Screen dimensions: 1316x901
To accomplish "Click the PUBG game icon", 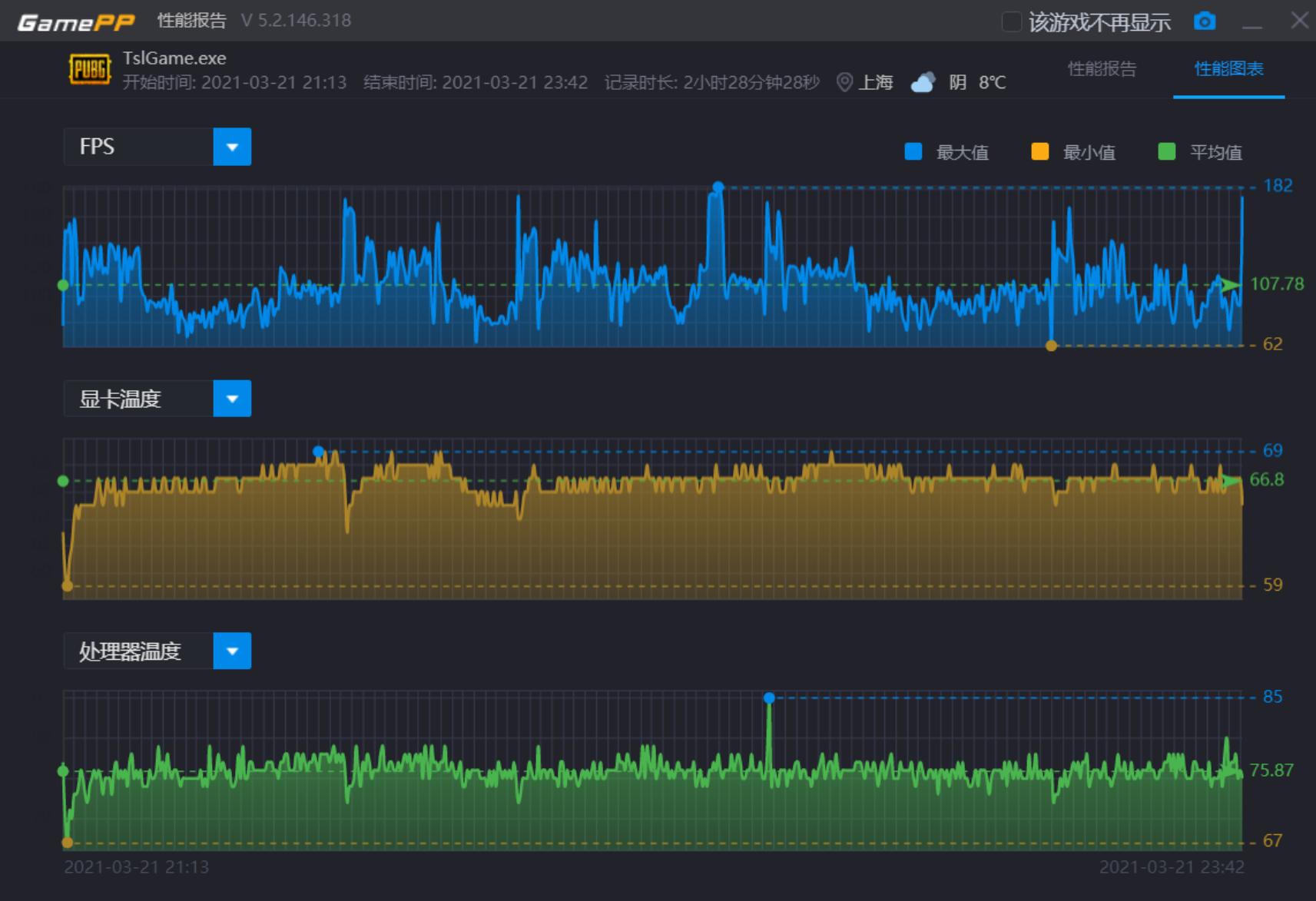I will 90,70.
